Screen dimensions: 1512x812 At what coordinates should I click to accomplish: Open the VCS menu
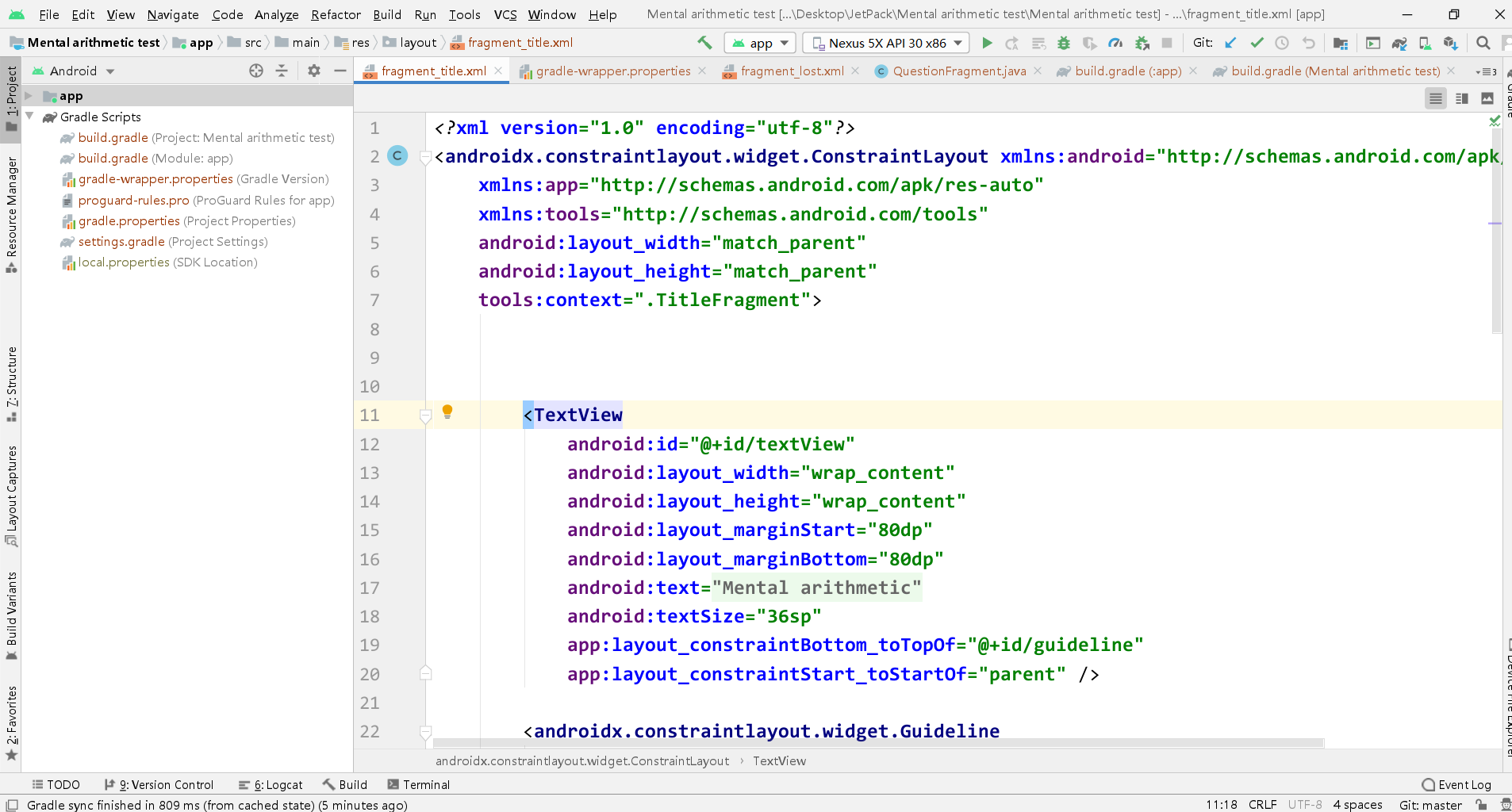(x=505, y=14)
